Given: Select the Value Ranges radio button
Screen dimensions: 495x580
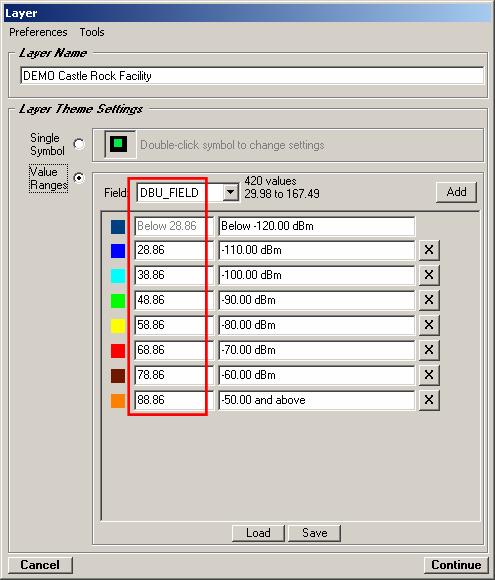Looking at the screenshot, I should 79,178.
